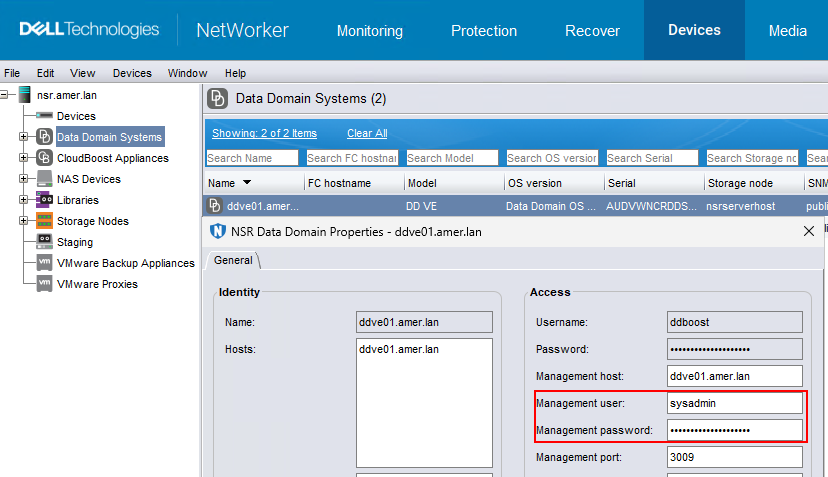Image resolution: width=828 pixels, height=477 pixels.
Task: Sort by the OS version column header
Action: pos(554,183)
